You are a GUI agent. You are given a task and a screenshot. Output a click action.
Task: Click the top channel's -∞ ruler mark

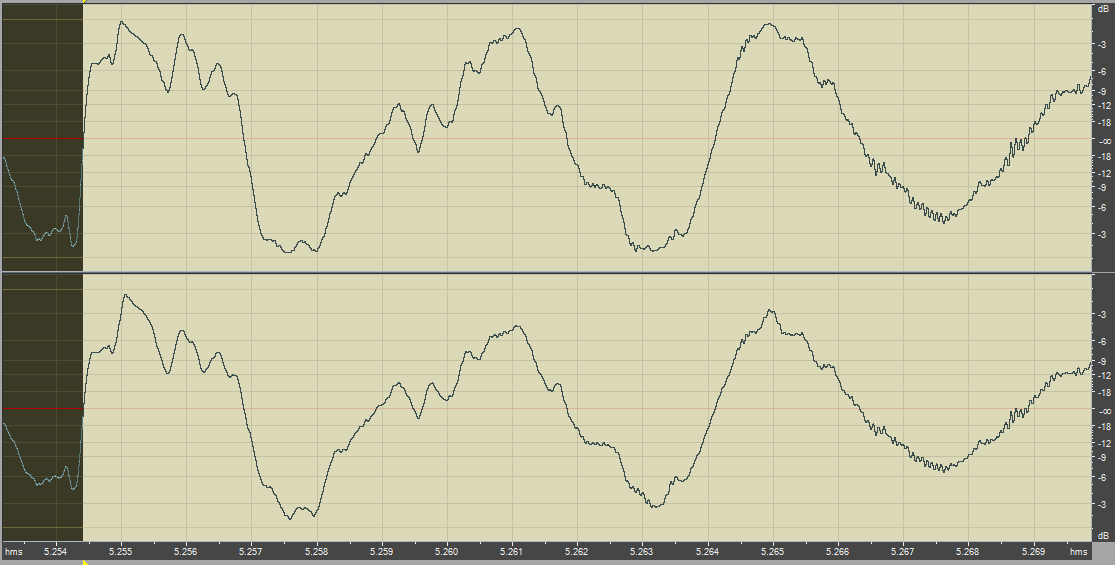point(1104,141)
